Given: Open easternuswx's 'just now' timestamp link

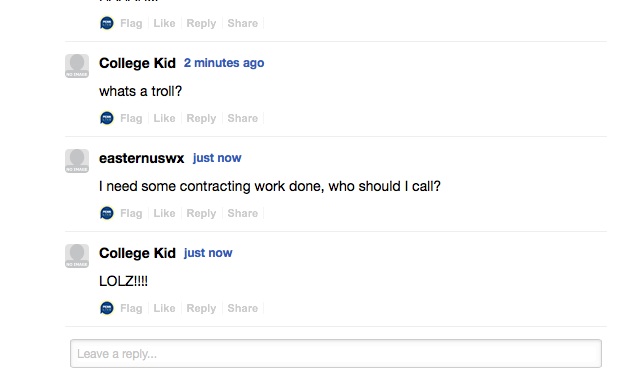Looking at the screenshot, I should pos(217,158).
